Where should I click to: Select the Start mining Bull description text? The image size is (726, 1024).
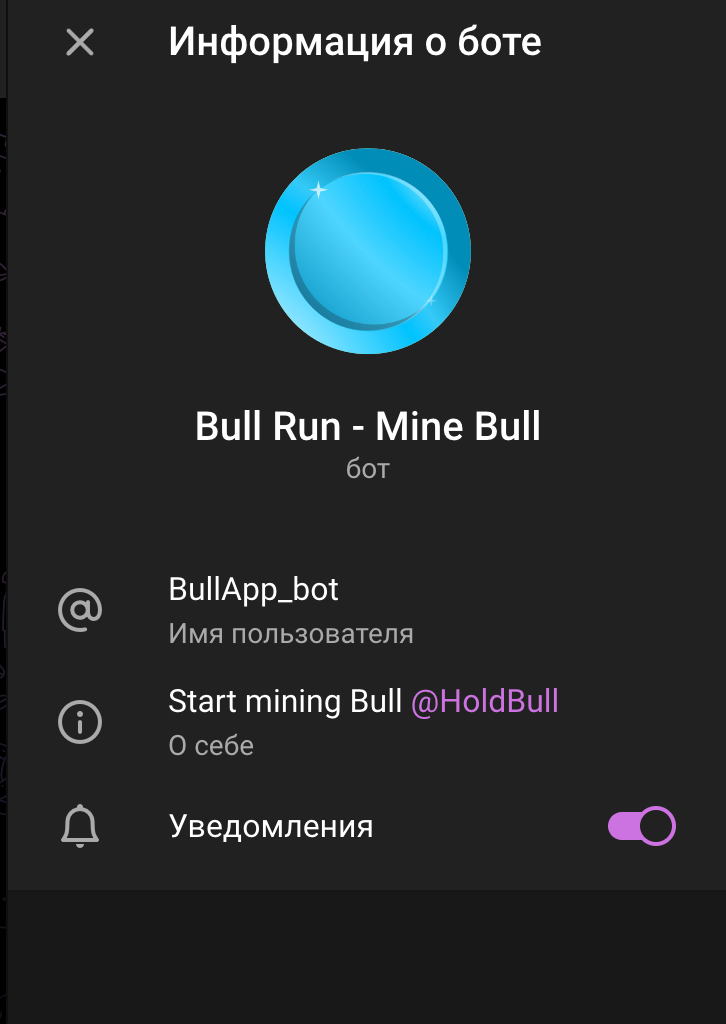click(x=285, y=702)
